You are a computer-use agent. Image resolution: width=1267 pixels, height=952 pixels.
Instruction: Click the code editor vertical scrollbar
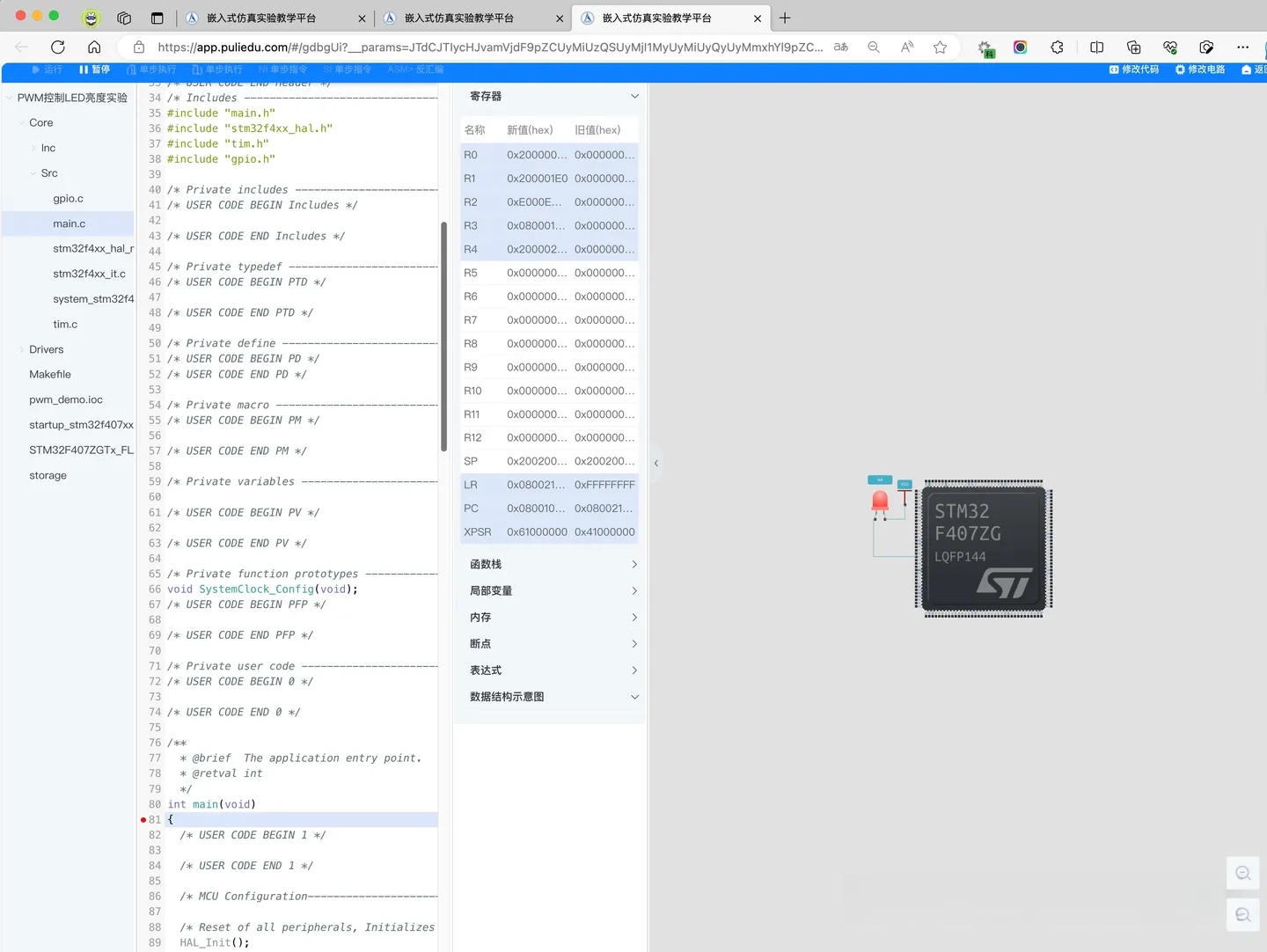tap(443, 334)
